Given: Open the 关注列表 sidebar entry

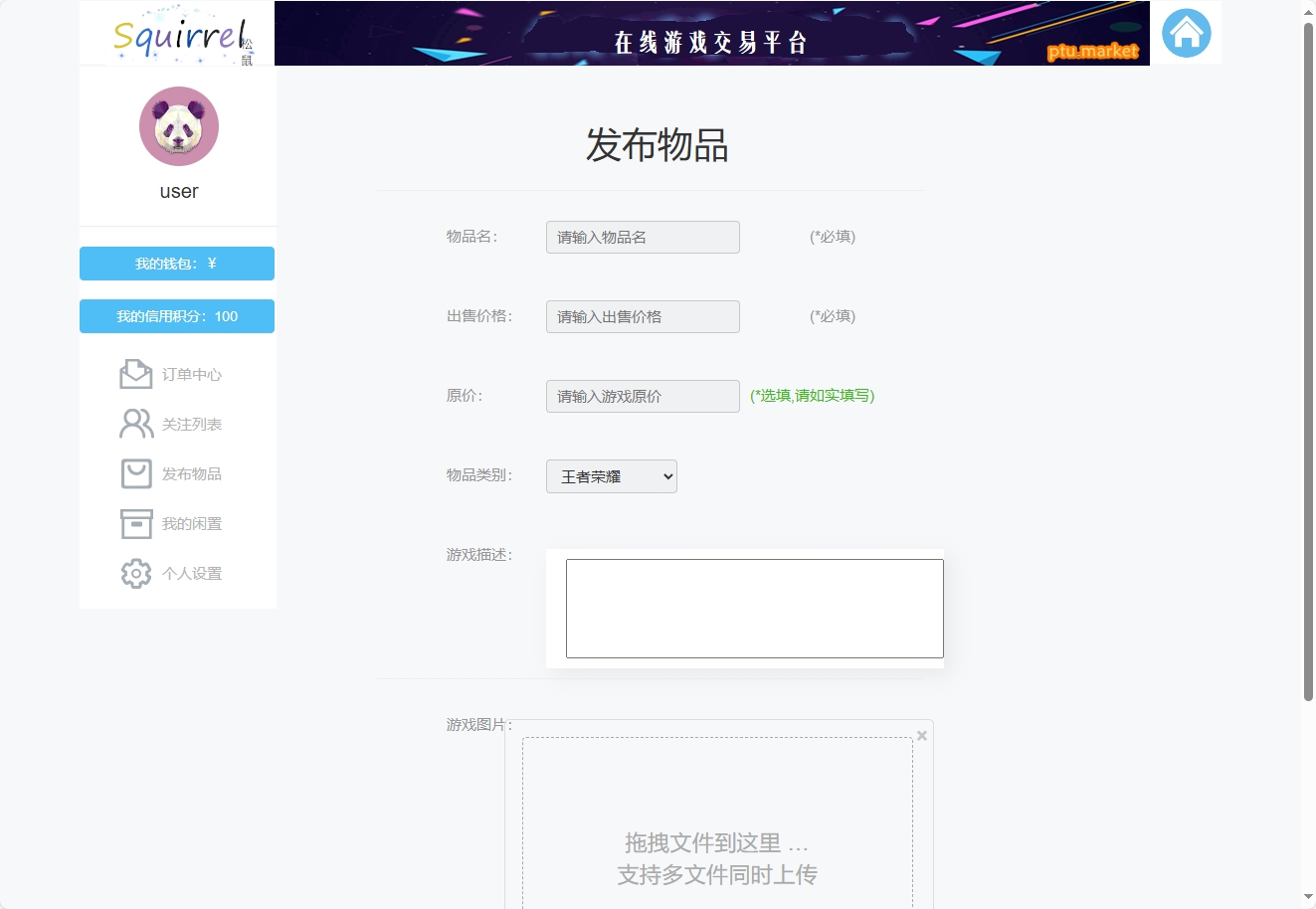Looking at the screenshot, I should click(x=192, y=424).
